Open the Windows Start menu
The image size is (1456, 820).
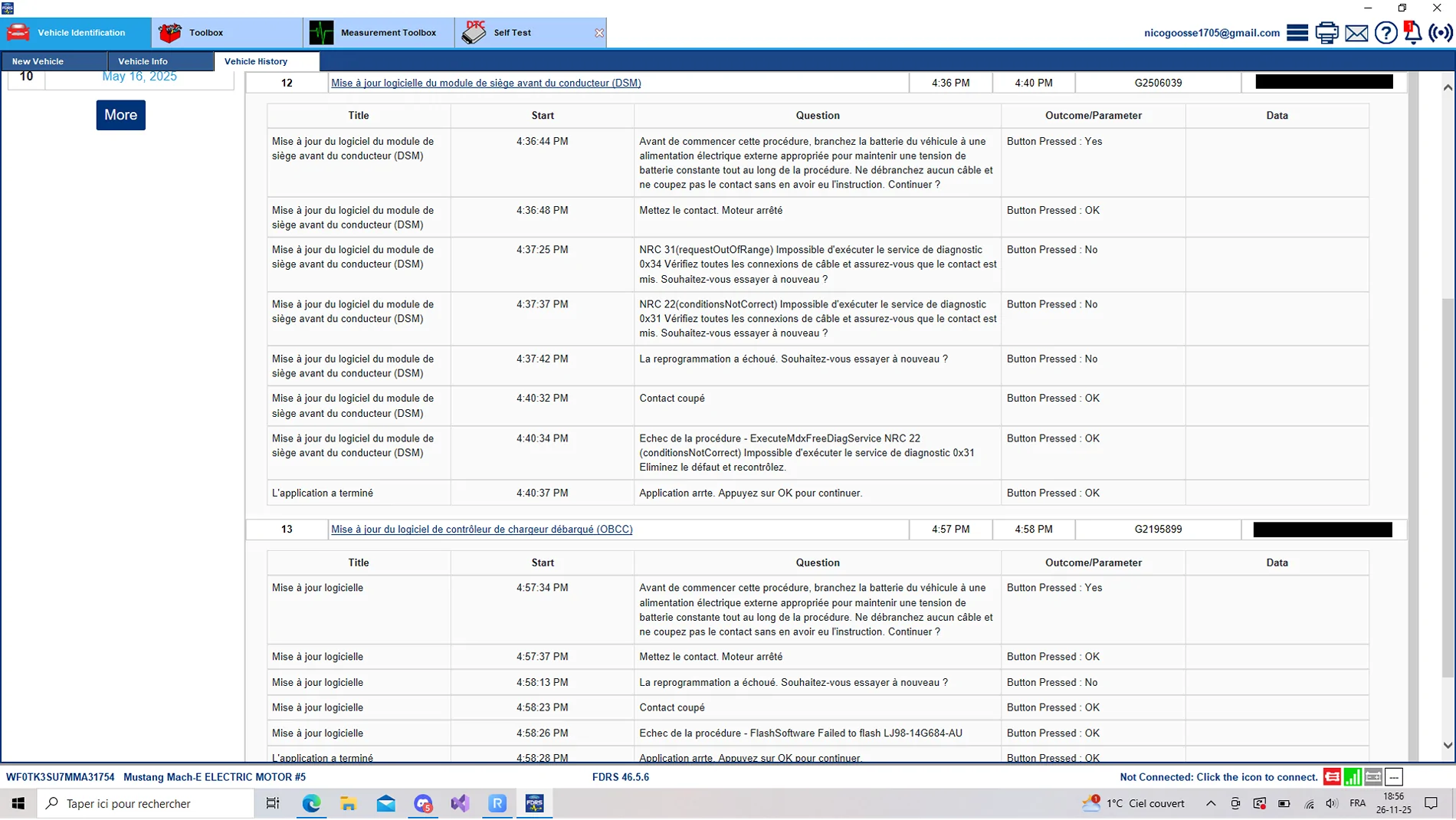[18, 803]
